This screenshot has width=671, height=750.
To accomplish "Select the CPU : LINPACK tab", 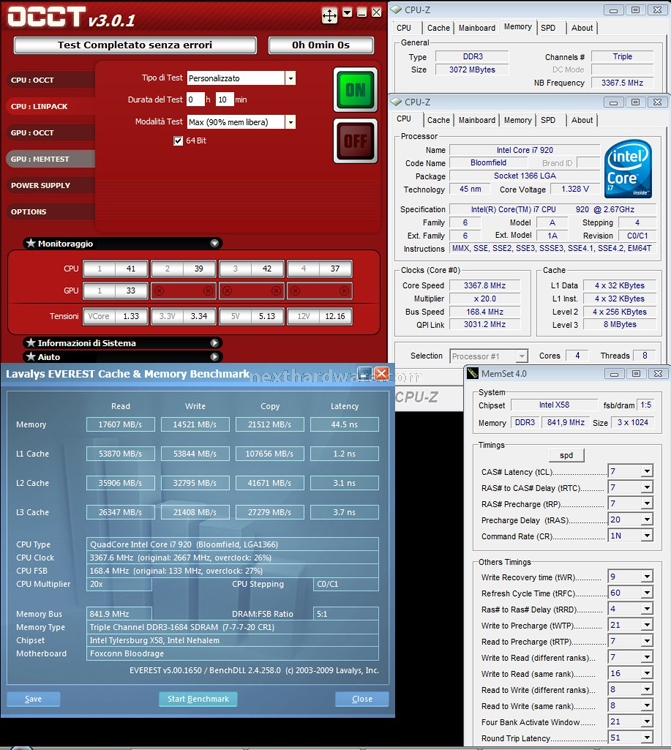I will 50,106.
